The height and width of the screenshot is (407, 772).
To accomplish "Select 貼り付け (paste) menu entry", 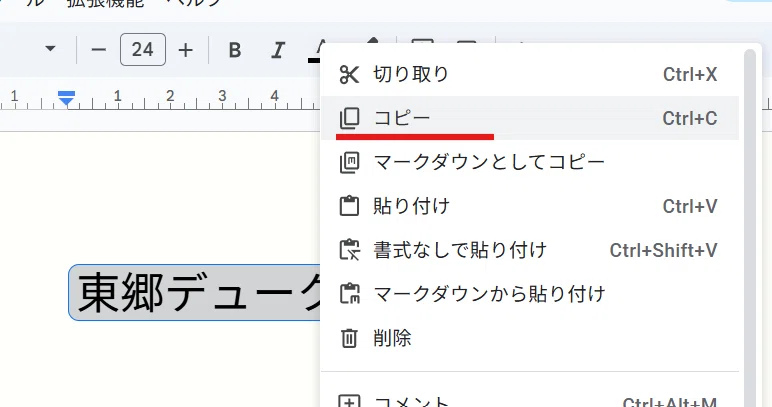I will point(530,206).
